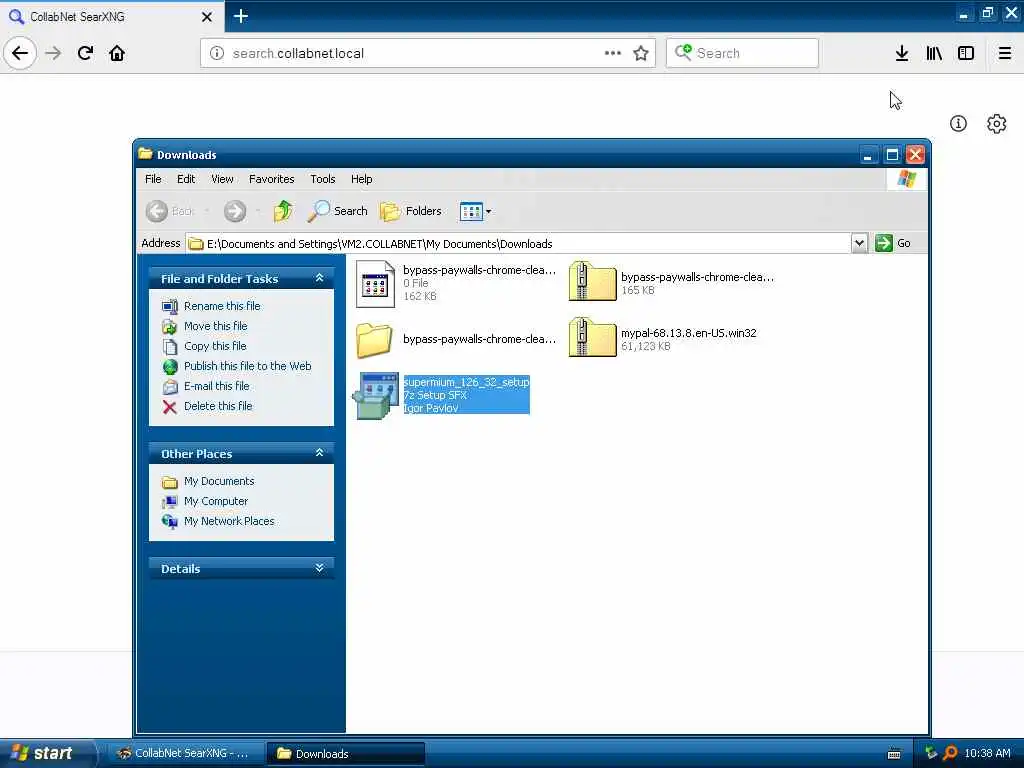Click the browser forward arrow
This screenshot has width=1024, height=768.
coord(54,53)
